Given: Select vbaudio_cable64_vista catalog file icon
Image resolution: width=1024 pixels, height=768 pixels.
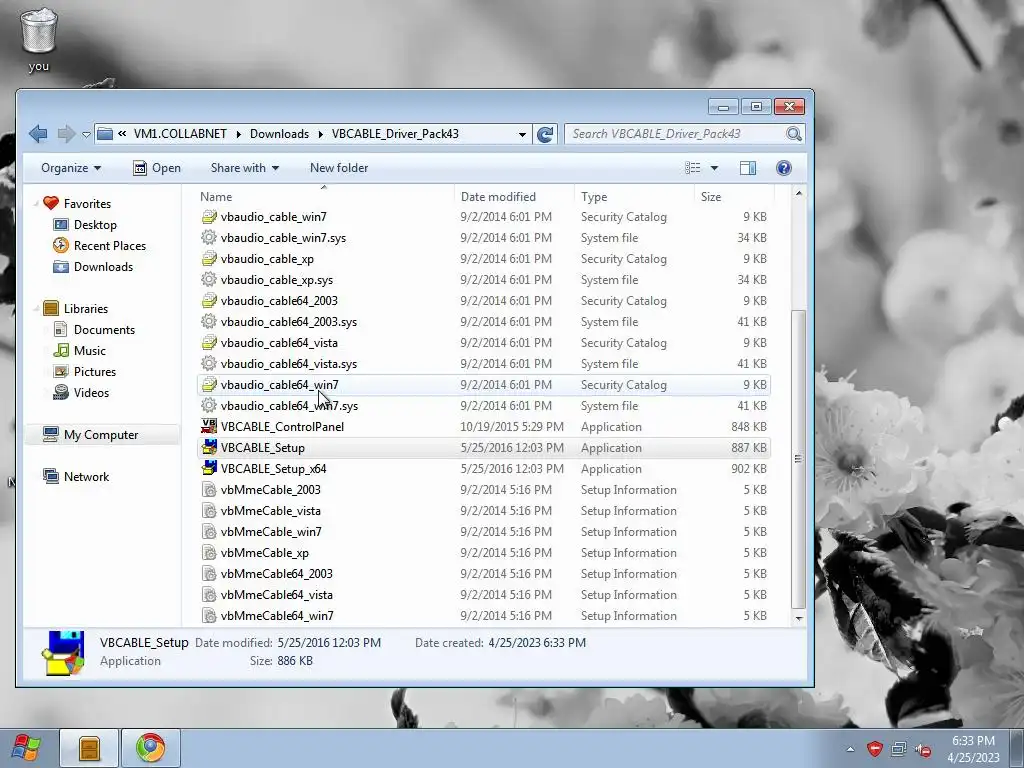Looking at the screenshot, I should [x=209, y=342].
